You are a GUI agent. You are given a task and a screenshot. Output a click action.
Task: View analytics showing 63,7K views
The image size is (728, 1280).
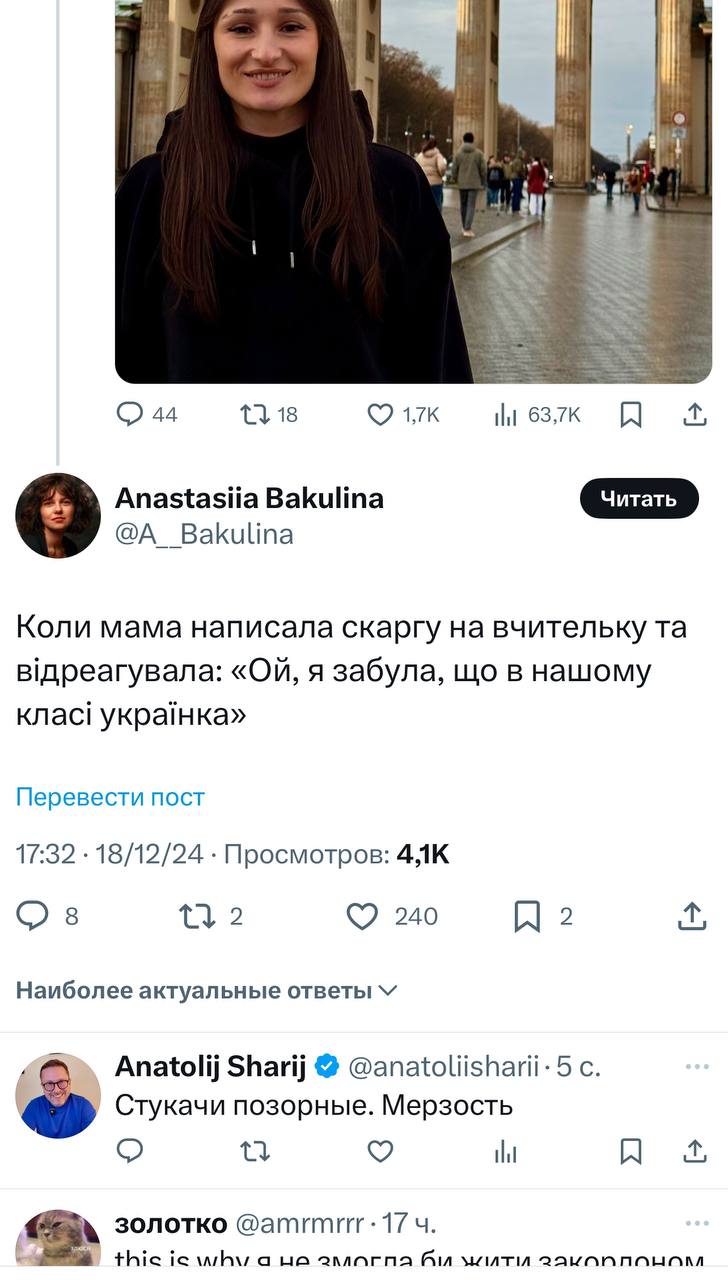(x=505, y=414)
